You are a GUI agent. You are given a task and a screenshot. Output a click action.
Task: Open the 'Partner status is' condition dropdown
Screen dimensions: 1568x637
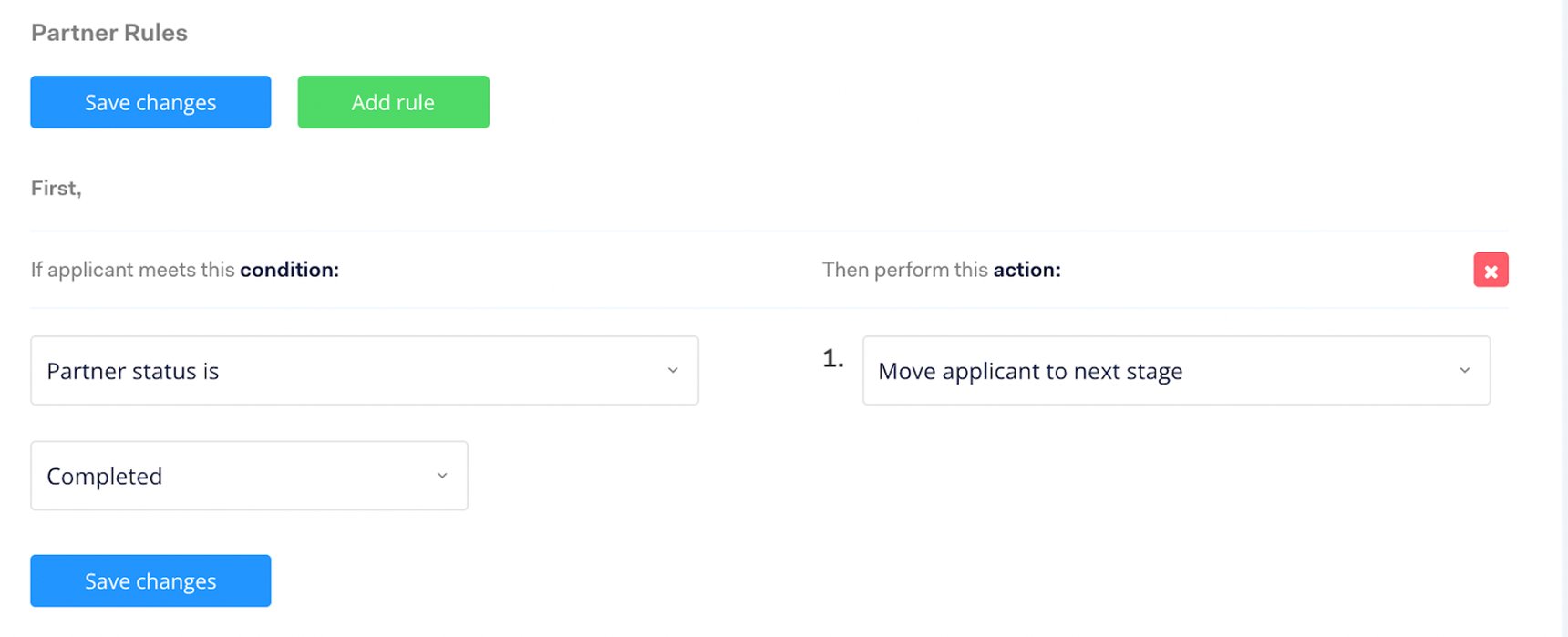(364, 371)
